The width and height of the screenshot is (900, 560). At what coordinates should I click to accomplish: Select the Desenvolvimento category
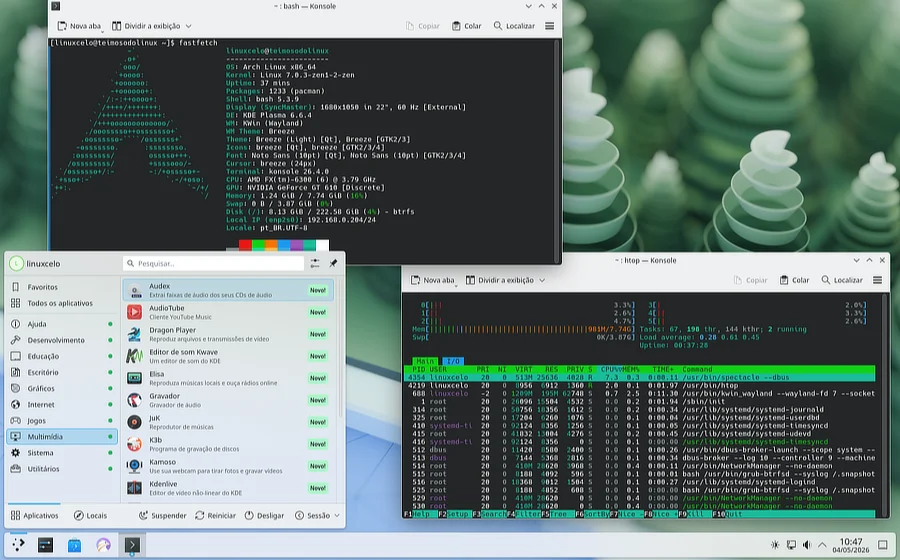coord(63,340)
